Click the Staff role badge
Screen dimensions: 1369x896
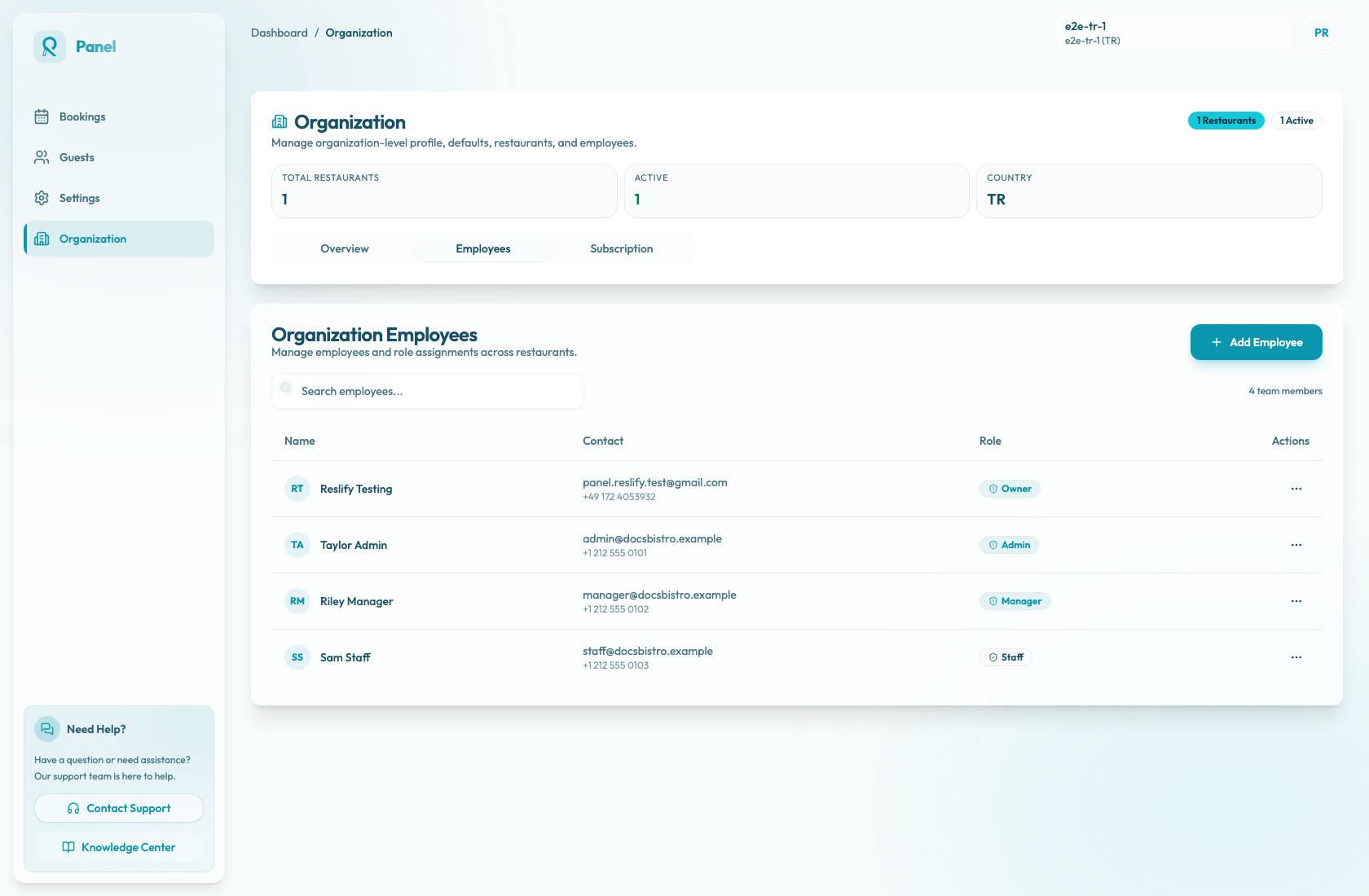pos(1006,657)
